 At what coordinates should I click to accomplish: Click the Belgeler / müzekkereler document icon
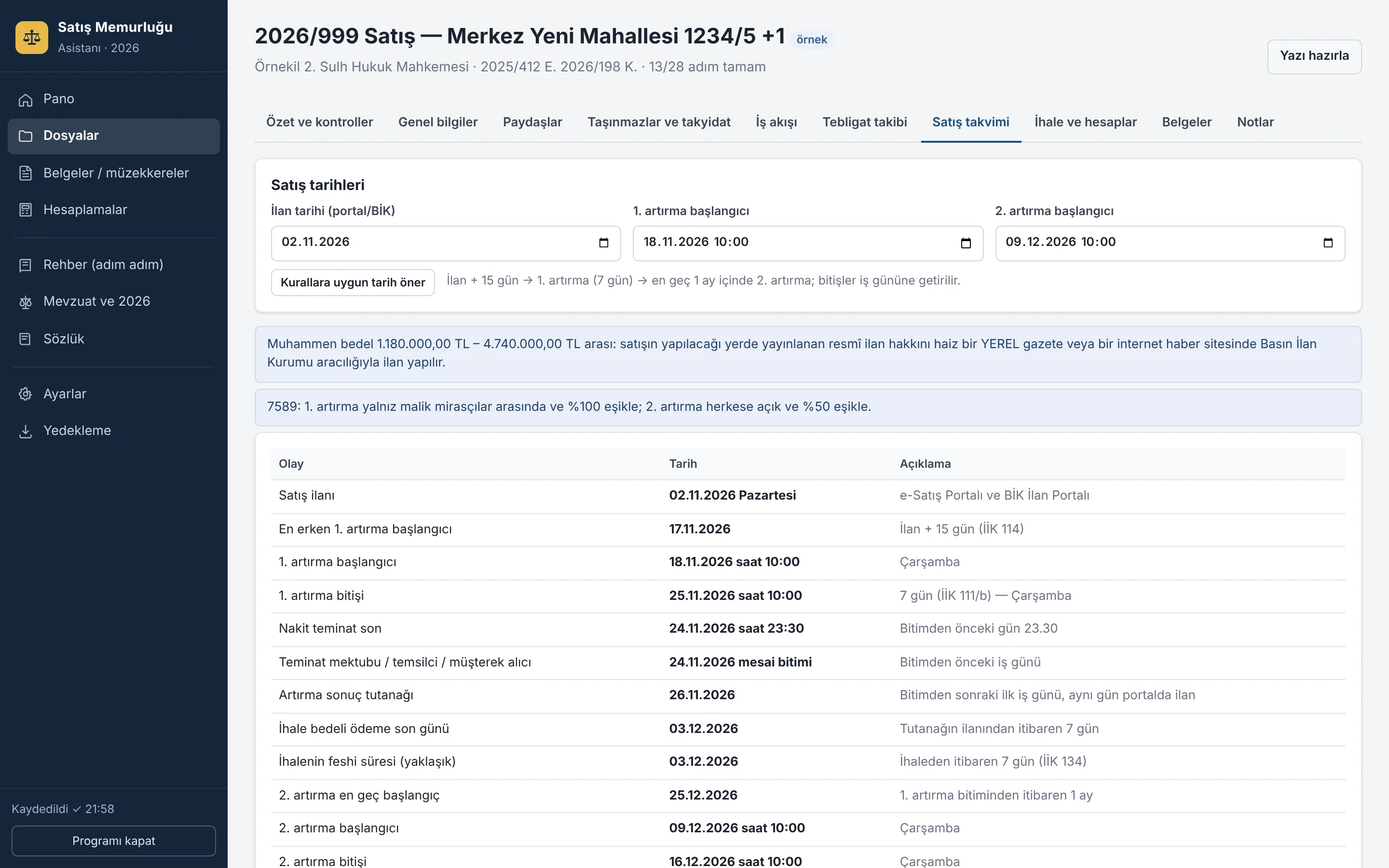click(x=25, y=173)
